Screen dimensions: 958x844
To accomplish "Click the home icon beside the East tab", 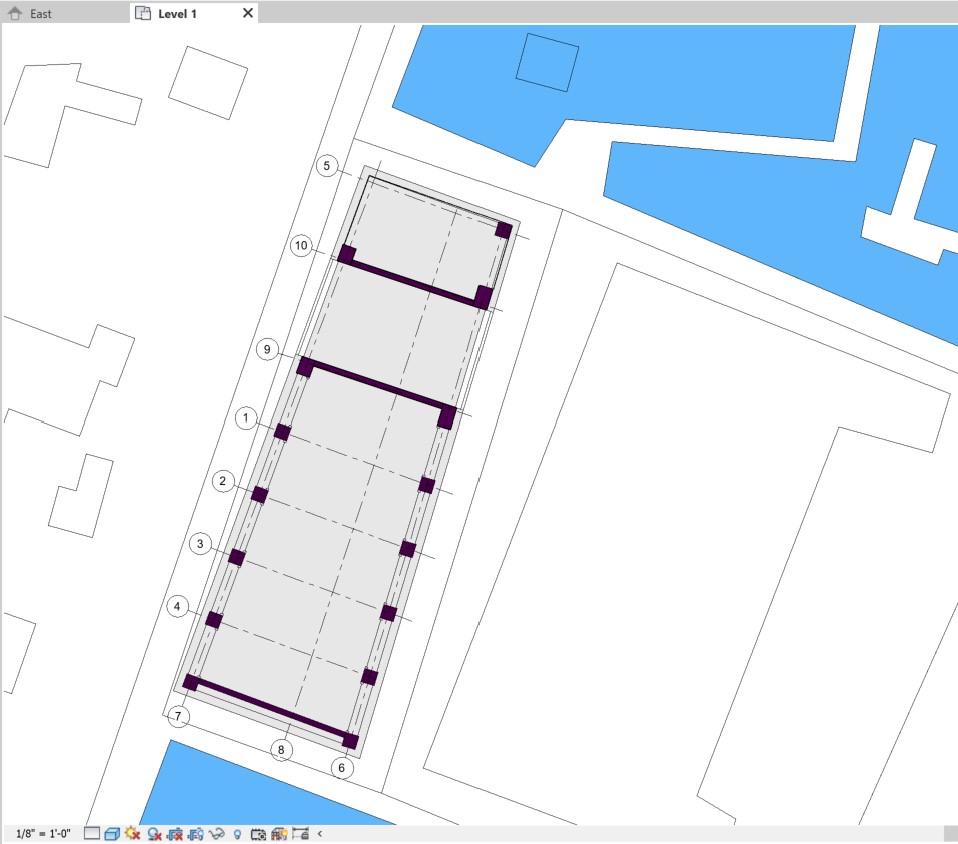I will pos(14,13).
